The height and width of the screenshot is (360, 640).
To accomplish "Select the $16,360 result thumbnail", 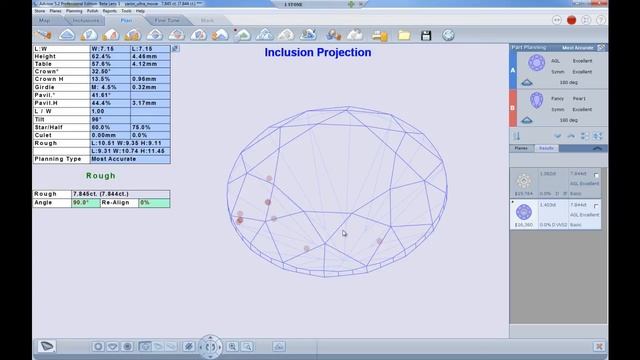I will (x=524, y=212).
